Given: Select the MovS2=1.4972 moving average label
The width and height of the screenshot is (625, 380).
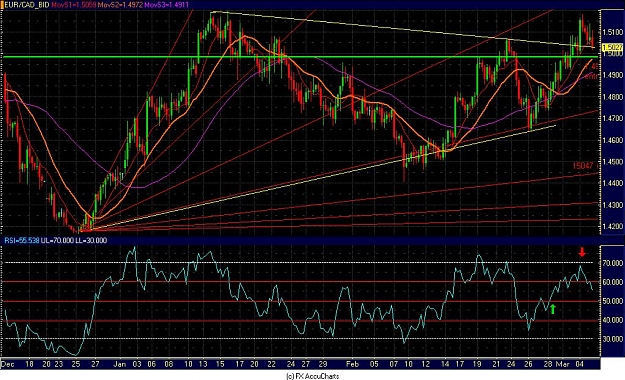Looking at the screenshot, I should [x=120, y=5].
